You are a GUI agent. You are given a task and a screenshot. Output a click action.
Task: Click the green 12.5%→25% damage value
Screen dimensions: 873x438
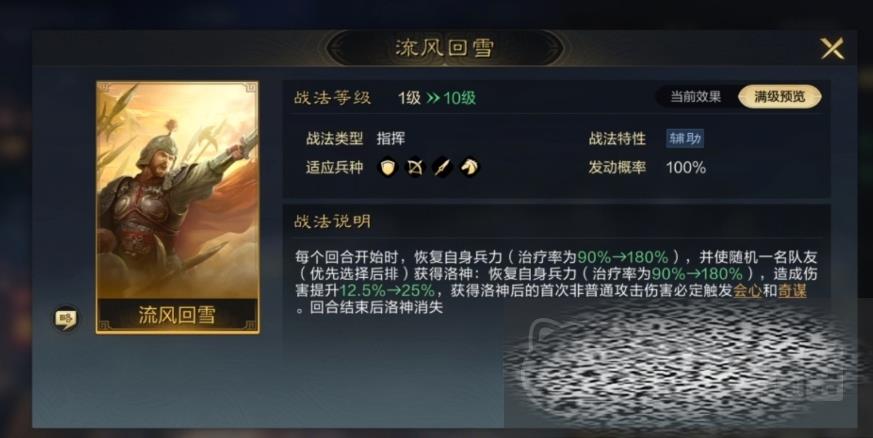coord(387,291)
